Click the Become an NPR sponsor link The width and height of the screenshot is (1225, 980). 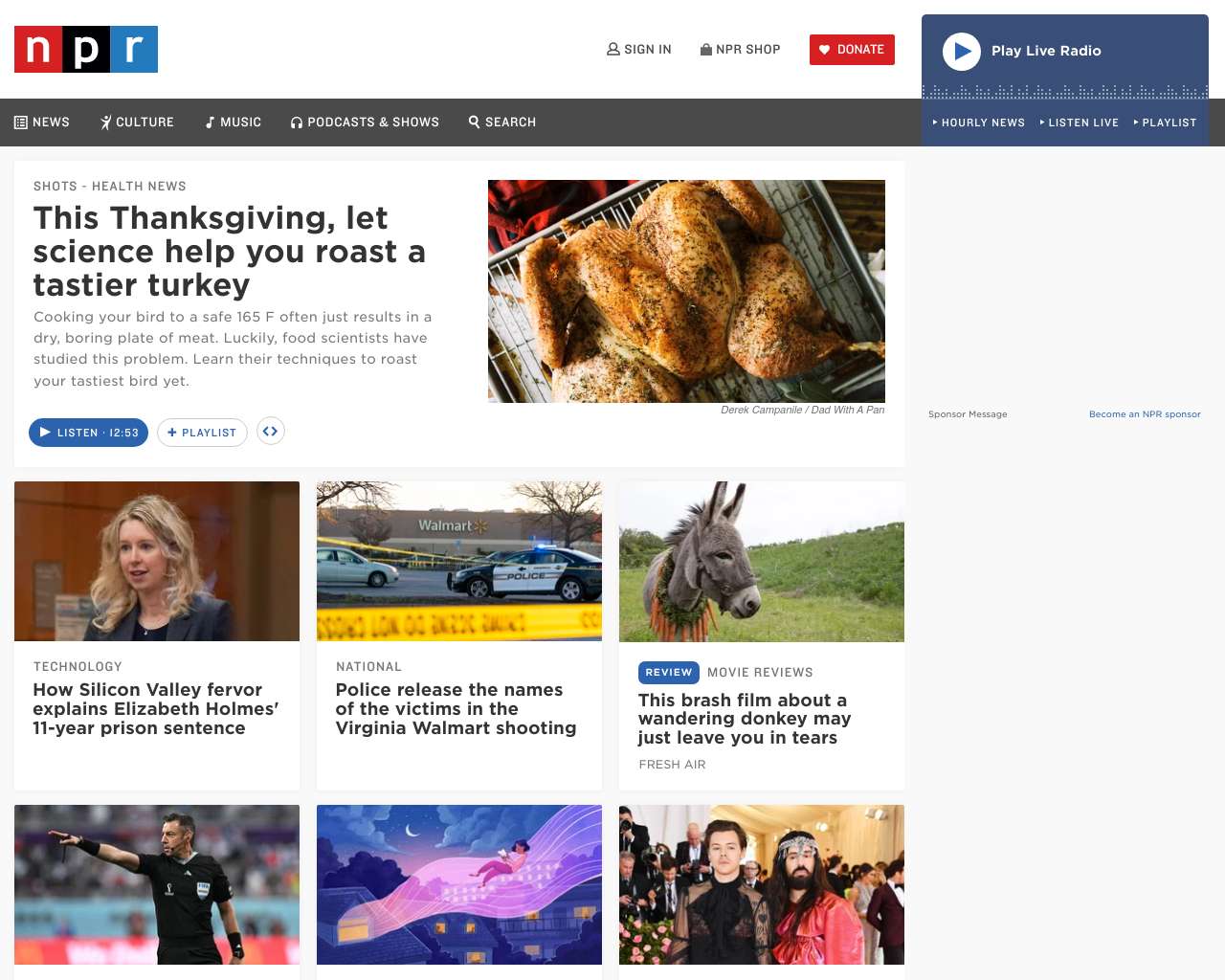[1145, 414]
